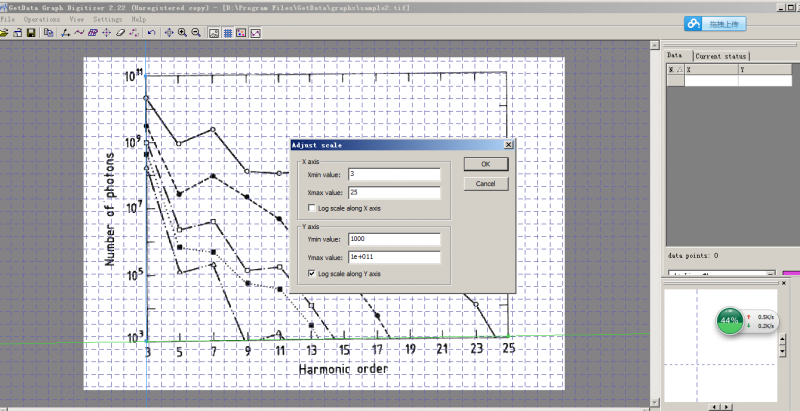
Task: Select the Auto trace lines tool
Action: coord(79,33)
